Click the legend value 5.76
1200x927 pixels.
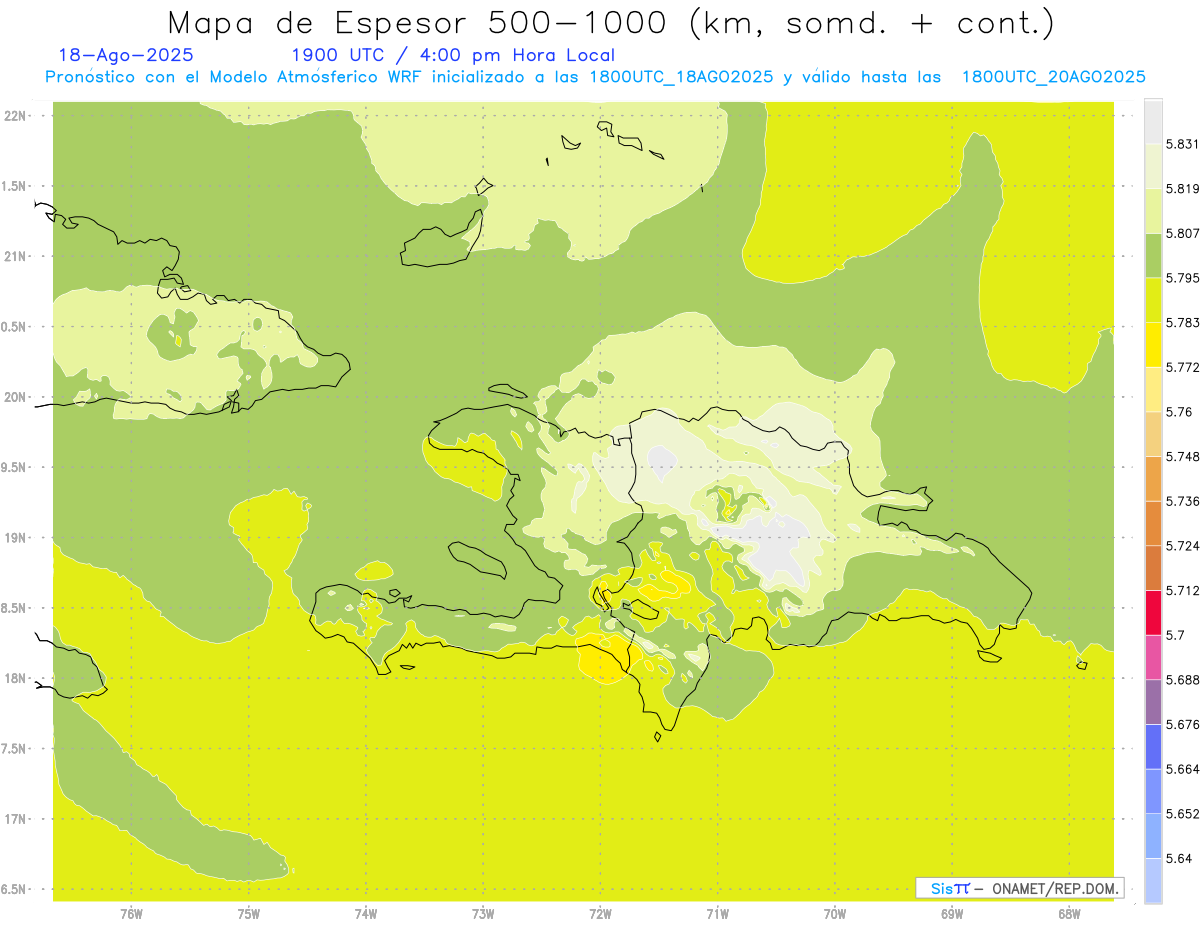pyautogui.click(x=1178, y=412)
